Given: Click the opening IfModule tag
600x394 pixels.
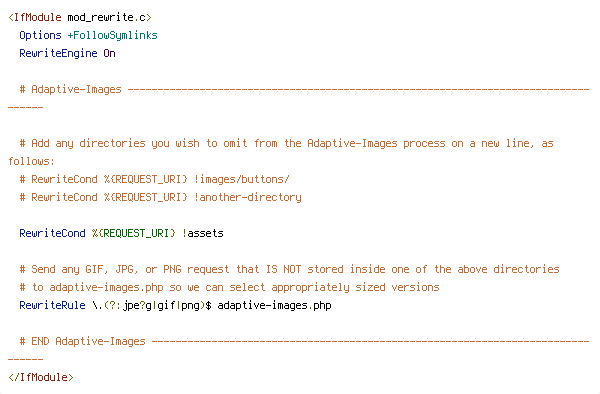Looking at the screenshot, I should coord(35,17).
